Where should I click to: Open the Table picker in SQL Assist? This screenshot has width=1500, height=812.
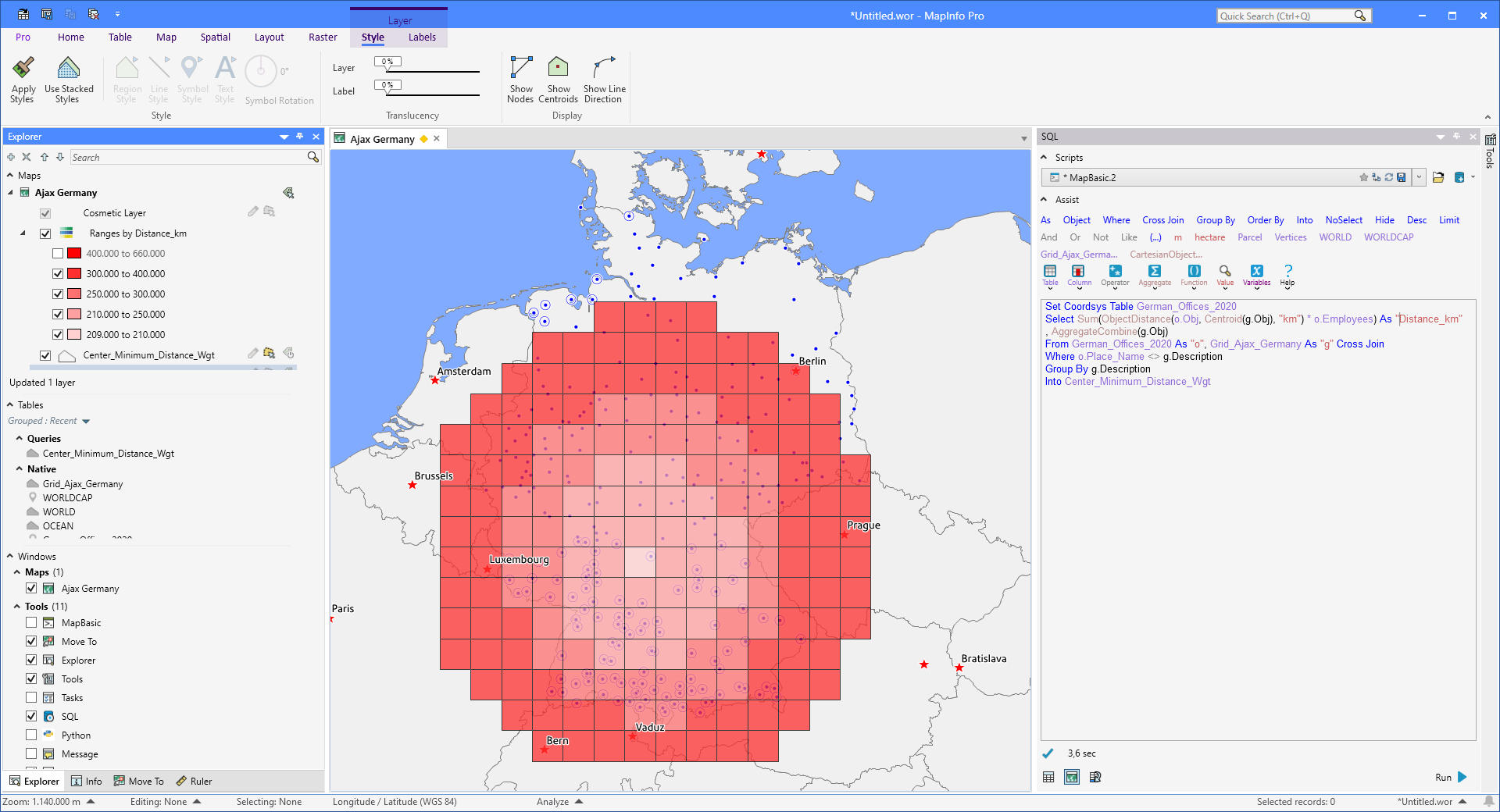pos(1049,275)
